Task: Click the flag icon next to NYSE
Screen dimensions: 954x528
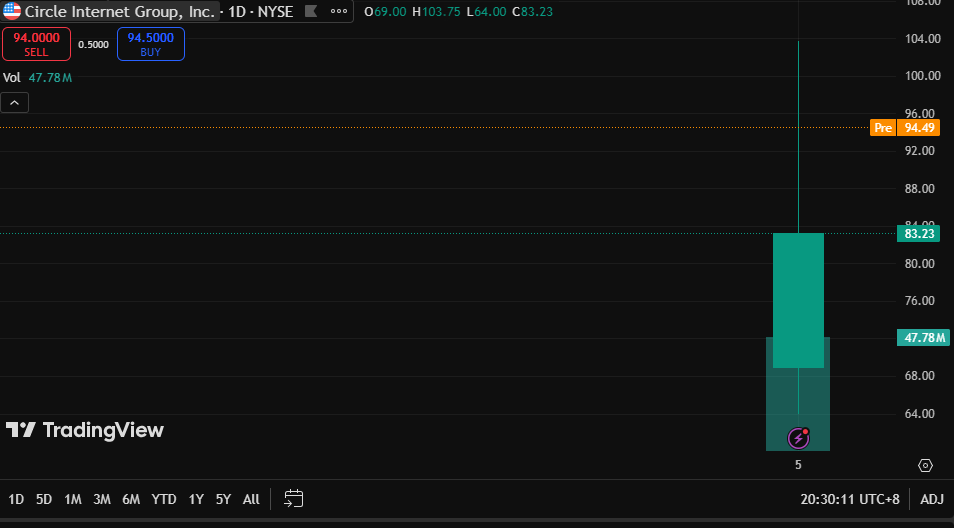Action: (311, 11)
